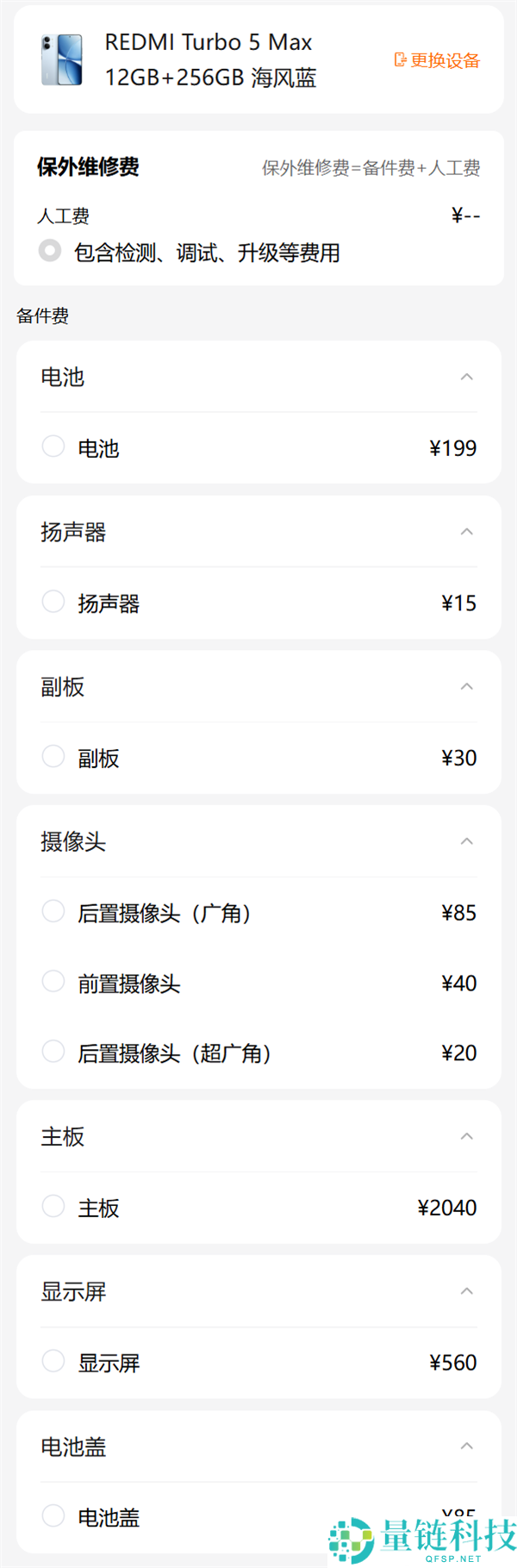
Task: Select the 主板 ¥2040 option
Action: point(53,1205)
